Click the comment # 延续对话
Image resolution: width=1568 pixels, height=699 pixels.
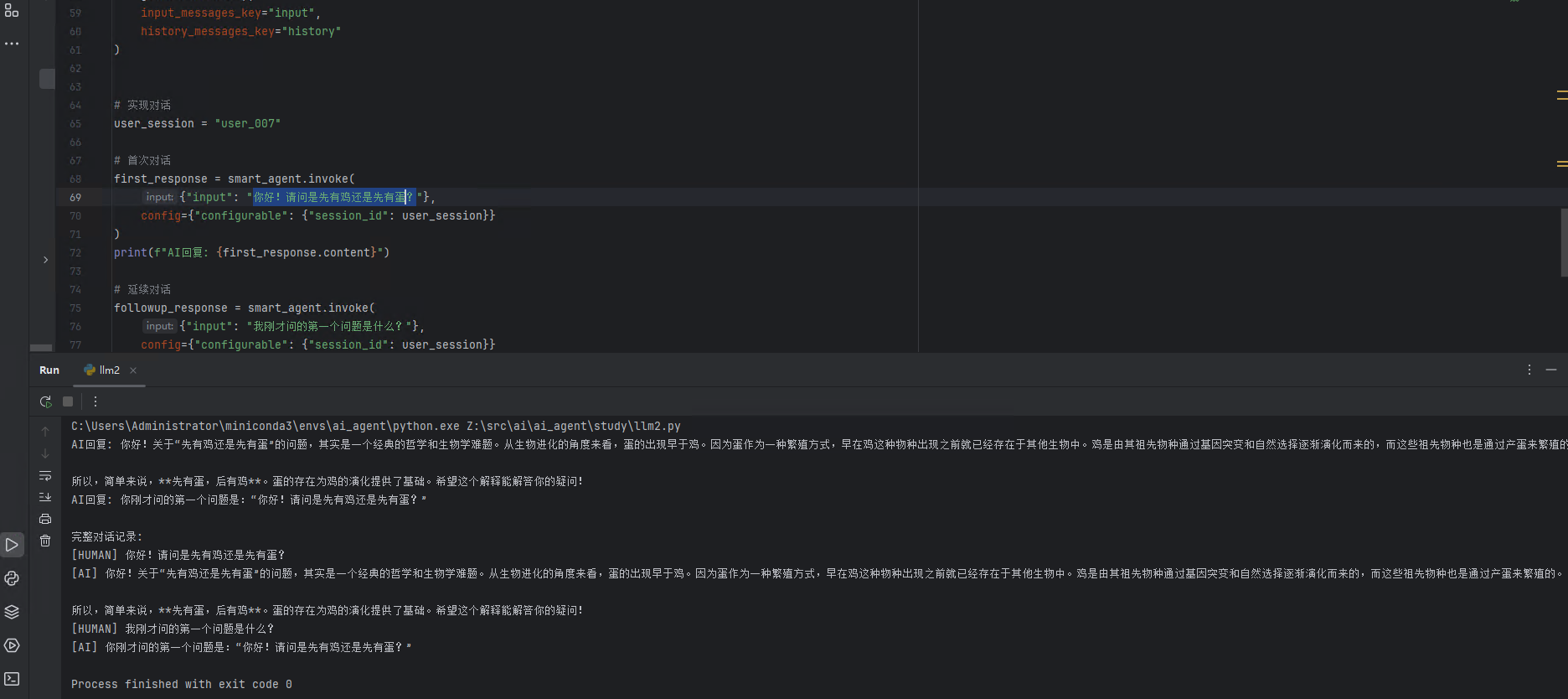(x=142, y=290)
